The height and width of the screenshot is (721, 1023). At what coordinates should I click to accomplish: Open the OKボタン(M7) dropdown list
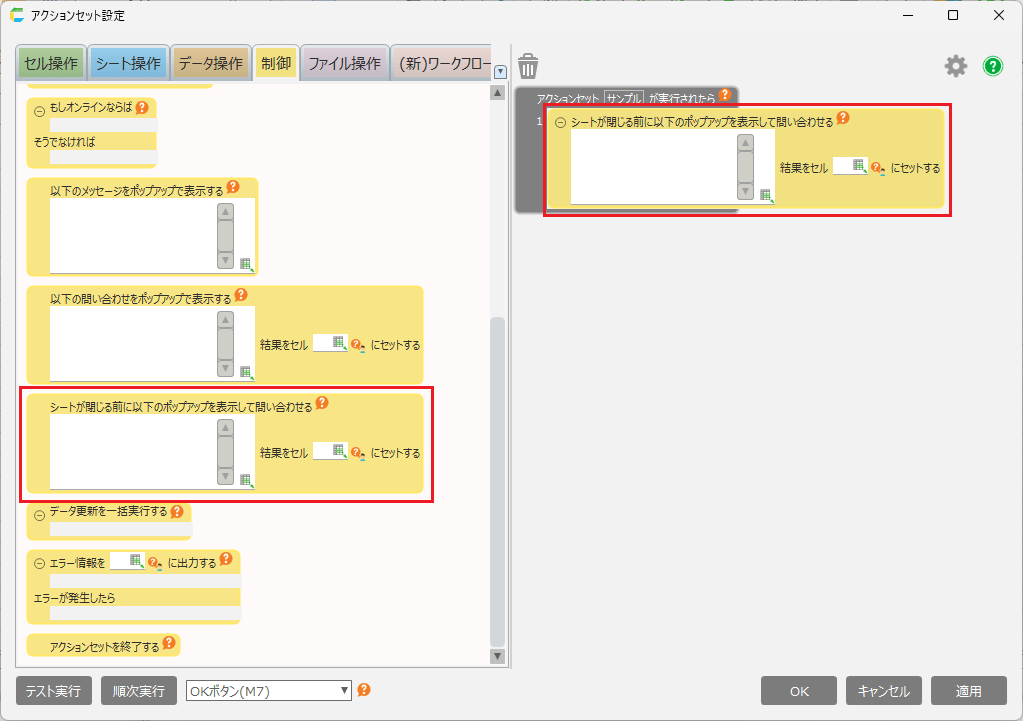pos(345,690)
